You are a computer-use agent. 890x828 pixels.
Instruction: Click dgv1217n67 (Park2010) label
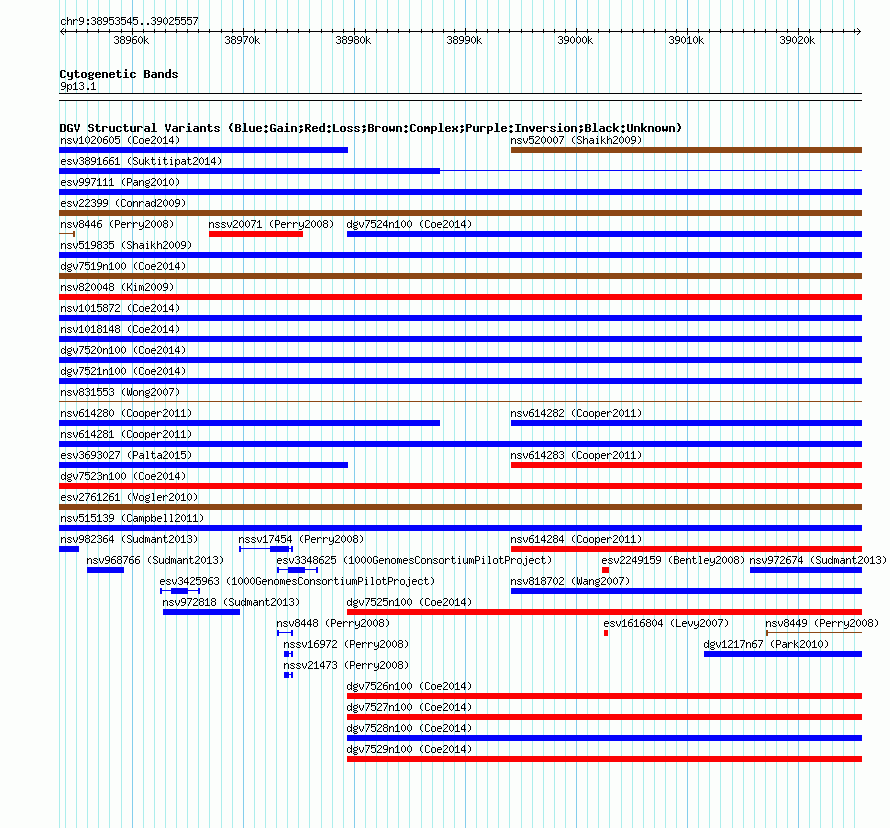point(766,644)
